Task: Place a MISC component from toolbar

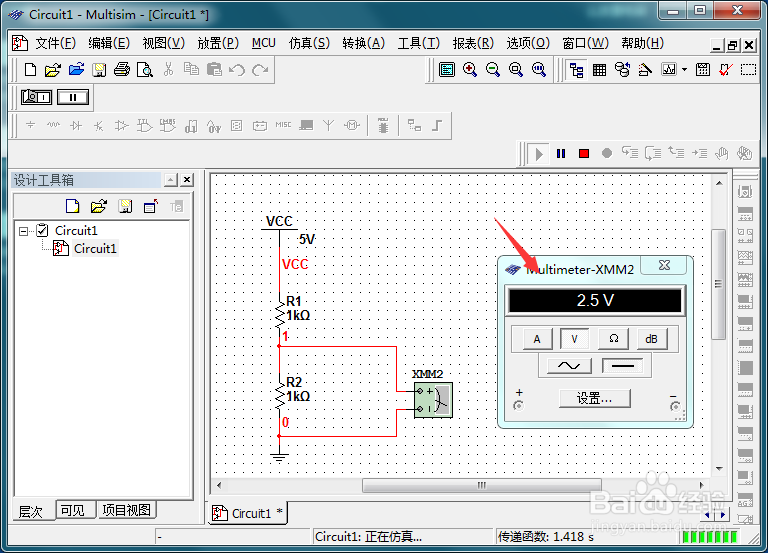Action: coord(283,125)
